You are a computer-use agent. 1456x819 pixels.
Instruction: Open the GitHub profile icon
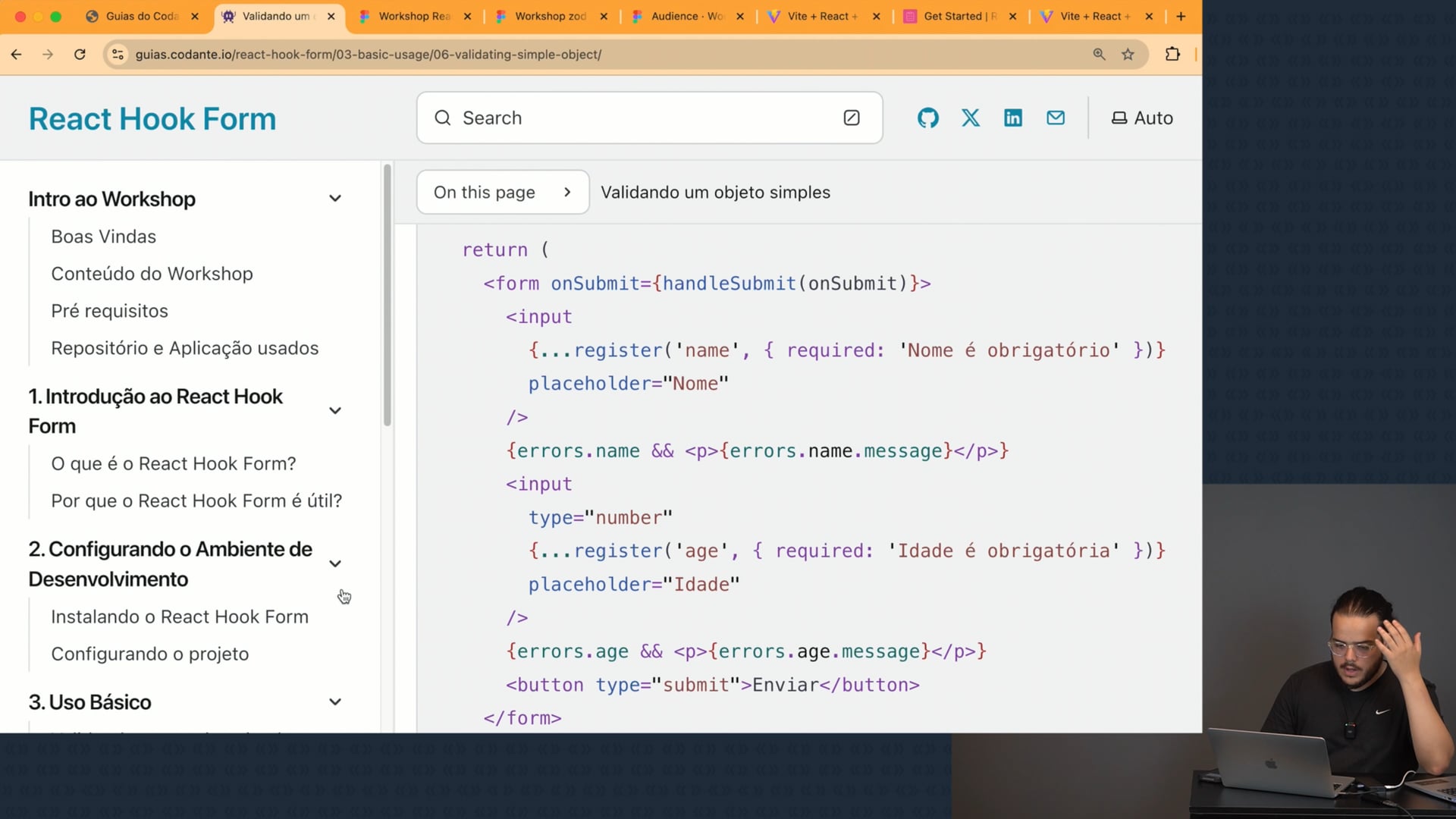click(x=927, y=118)
